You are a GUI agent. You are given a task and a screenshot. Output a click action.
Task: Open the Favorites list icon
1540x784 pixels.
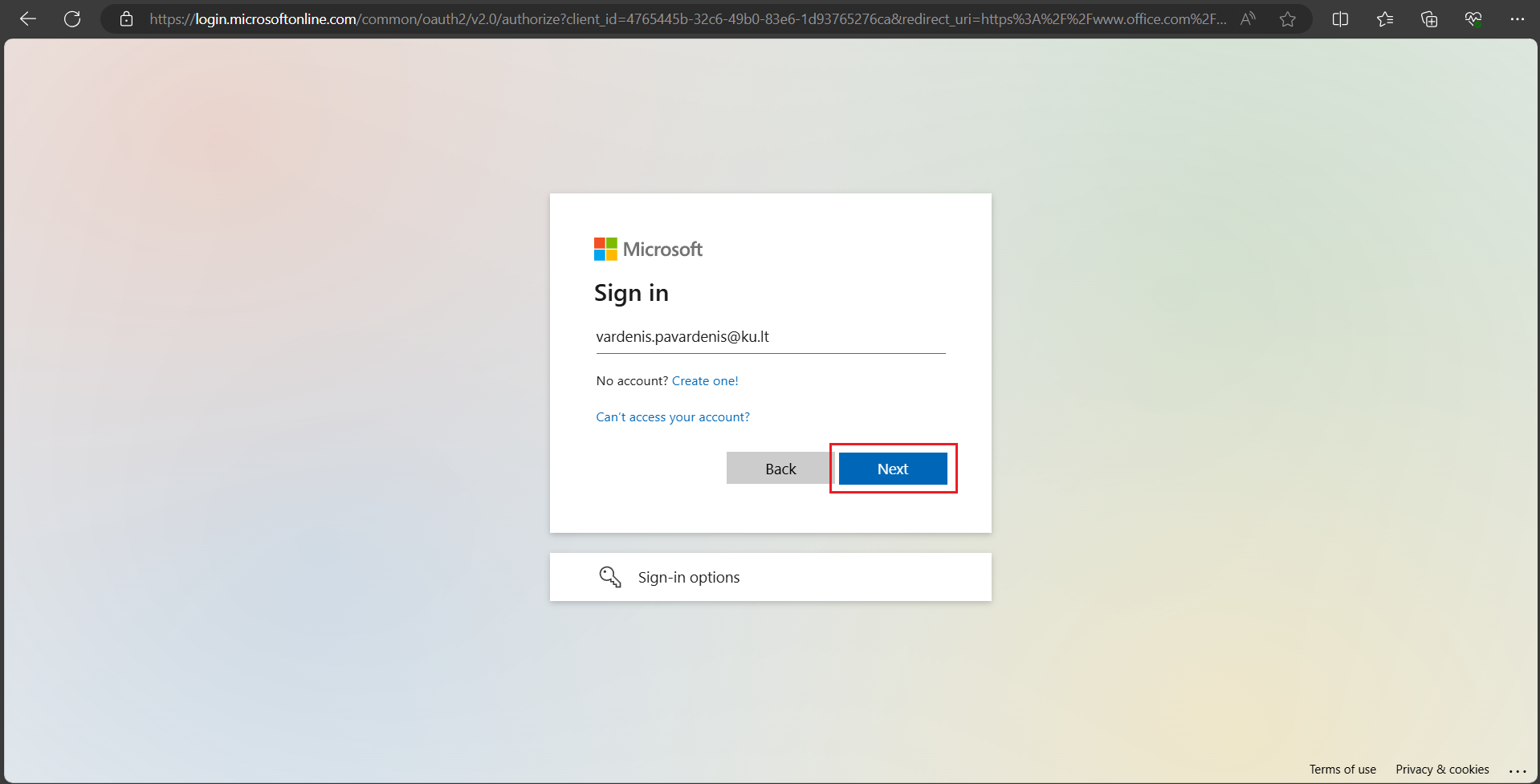(x=1384, y=18)
